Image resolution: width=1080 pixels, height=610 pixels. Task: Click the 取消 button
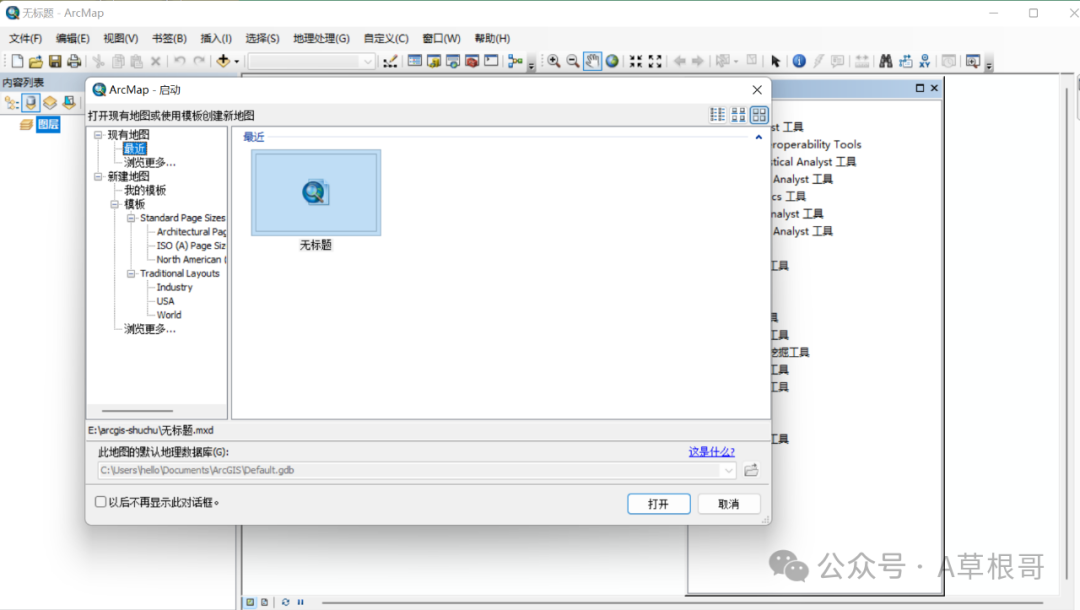[x=729, y=504]
